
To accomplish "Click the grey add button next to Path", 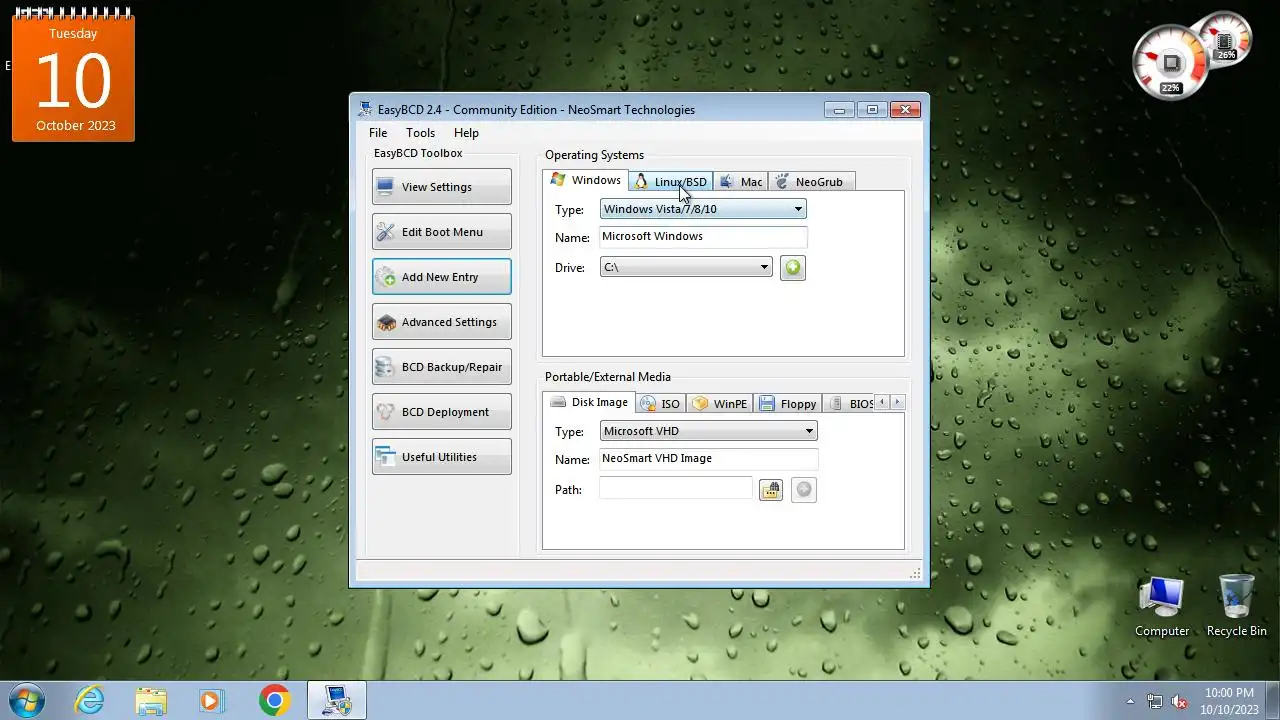I will pyautogui.click(x=804, y=490).
